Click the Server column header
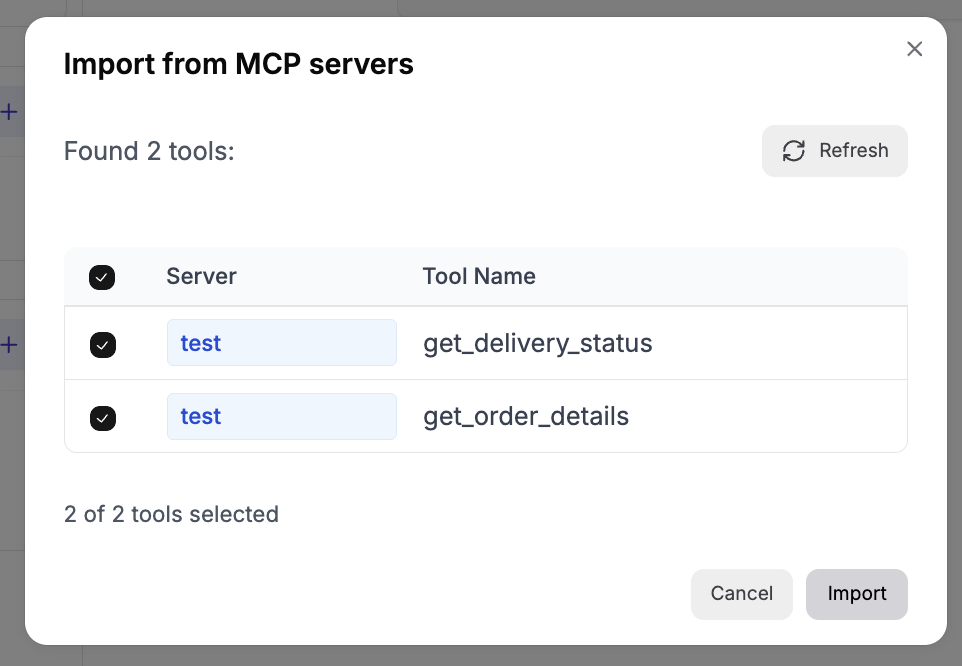Image resolution: width=962 pixels, height=666 pixels. pyautogui.click(x=201, y=276)
